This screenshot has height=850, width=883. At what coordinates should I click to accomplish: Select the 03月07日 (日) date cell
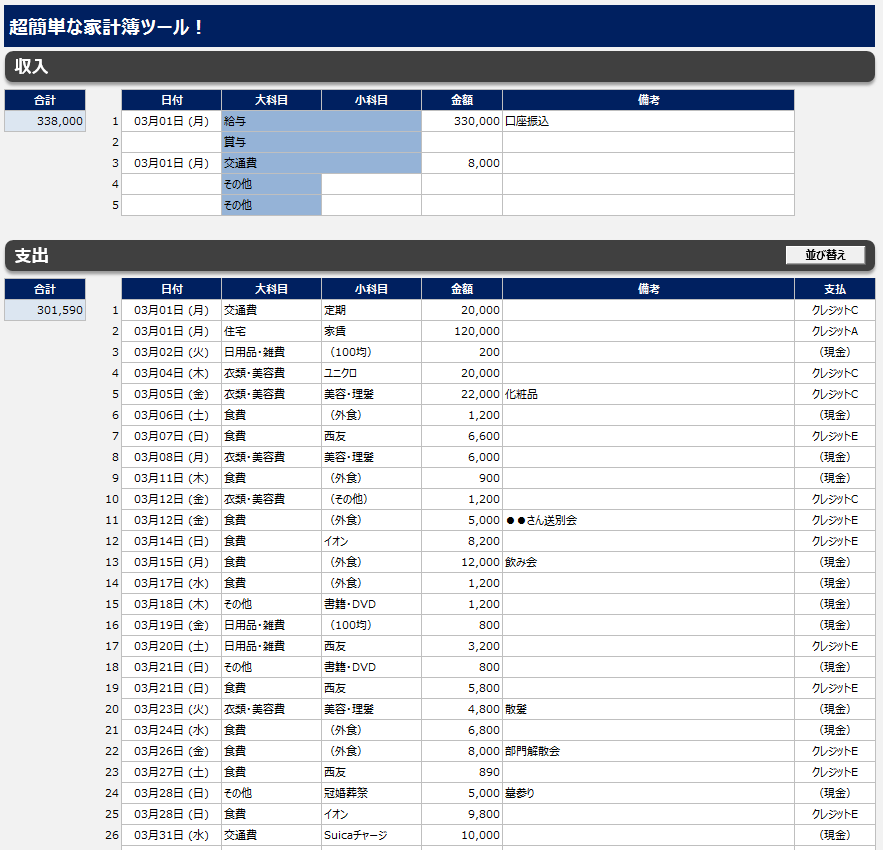tap(171, 437)
